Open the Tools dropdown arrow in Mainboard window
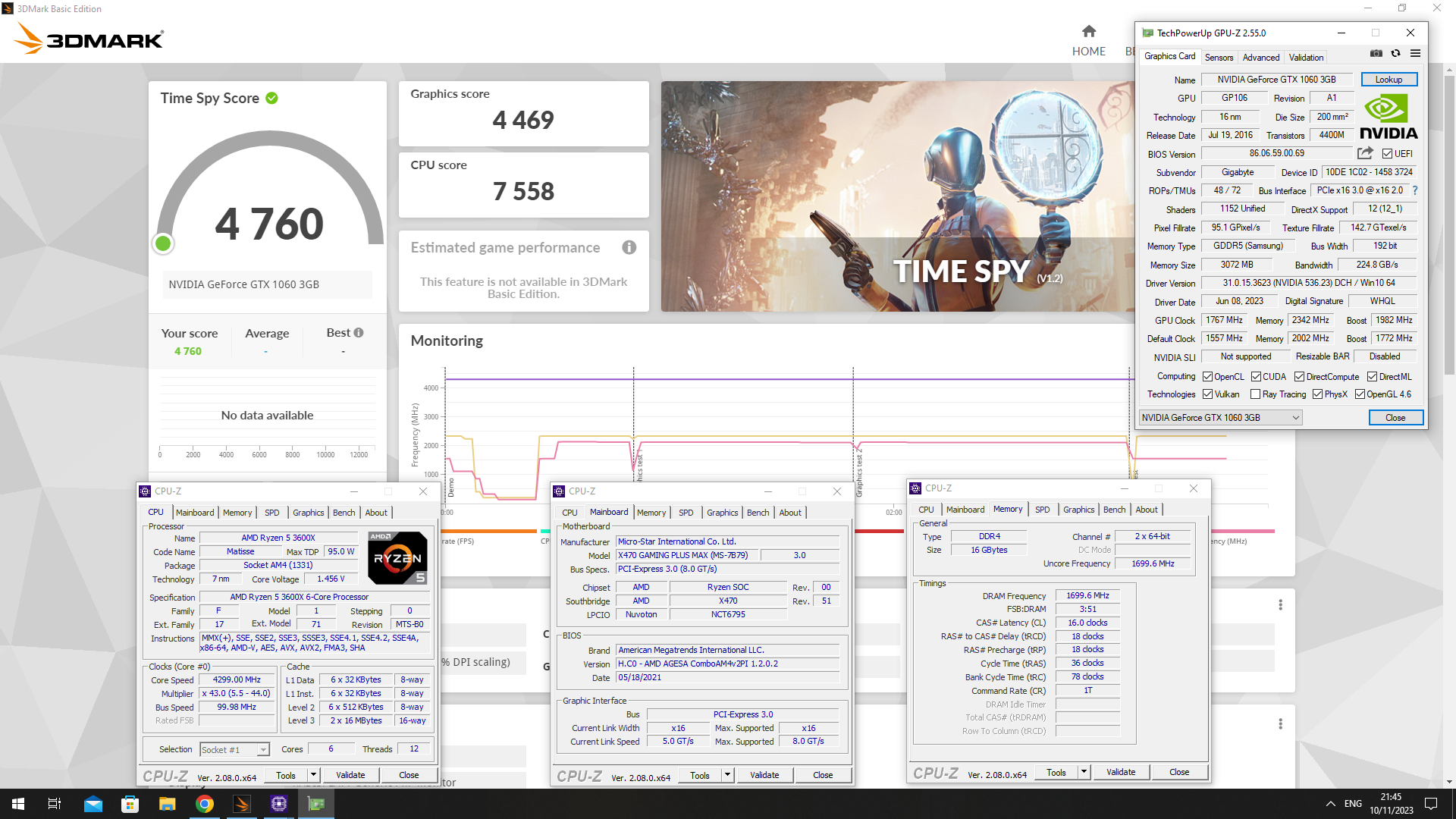The width and height of the screenshot is (1456, 819). coord(727,775)
